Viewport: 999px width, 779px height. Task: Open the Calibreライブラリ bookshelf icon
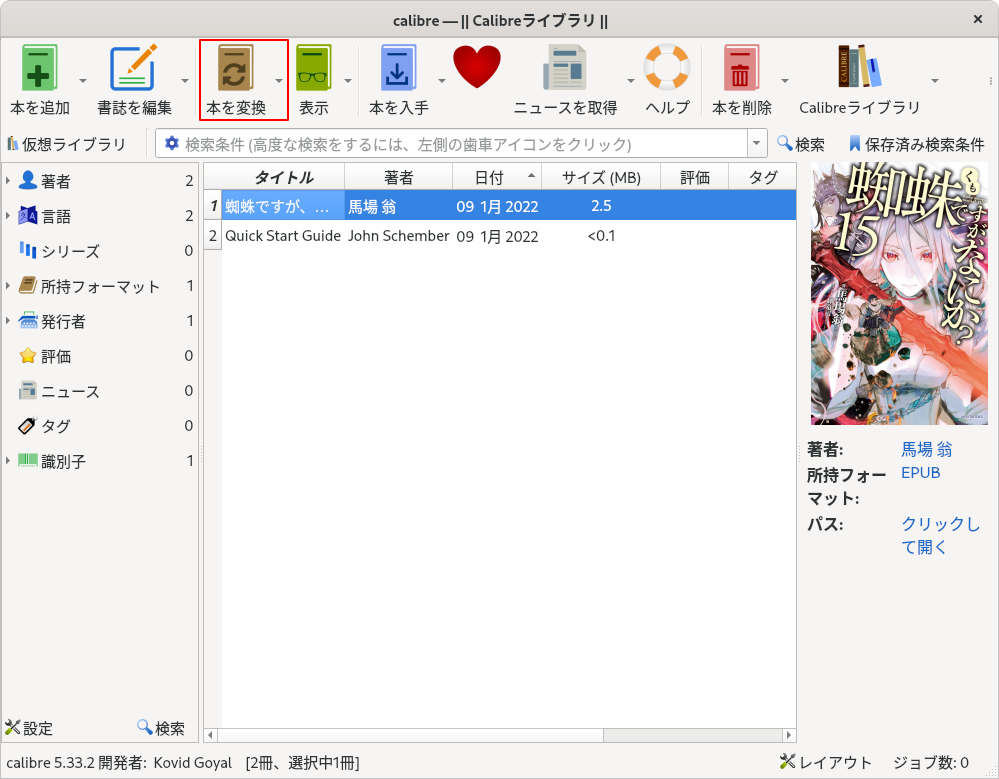[859, 66]
